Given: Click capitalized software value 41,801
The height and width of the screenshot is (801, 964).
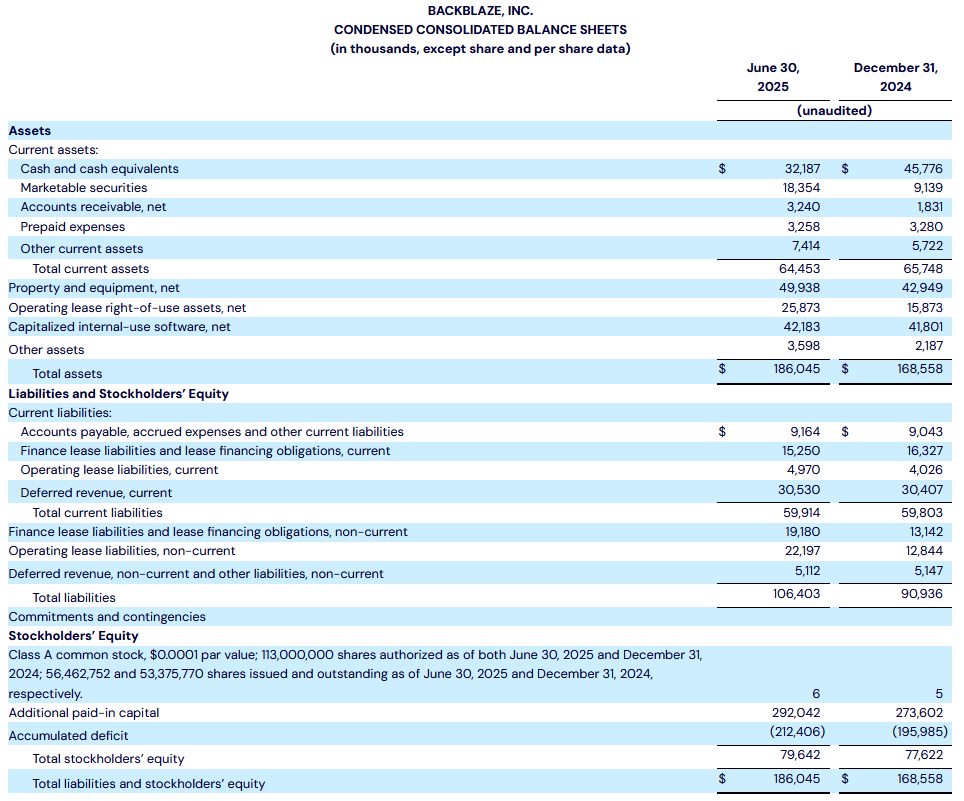Looking at the screenshot, I should click(x=925, y=327).
